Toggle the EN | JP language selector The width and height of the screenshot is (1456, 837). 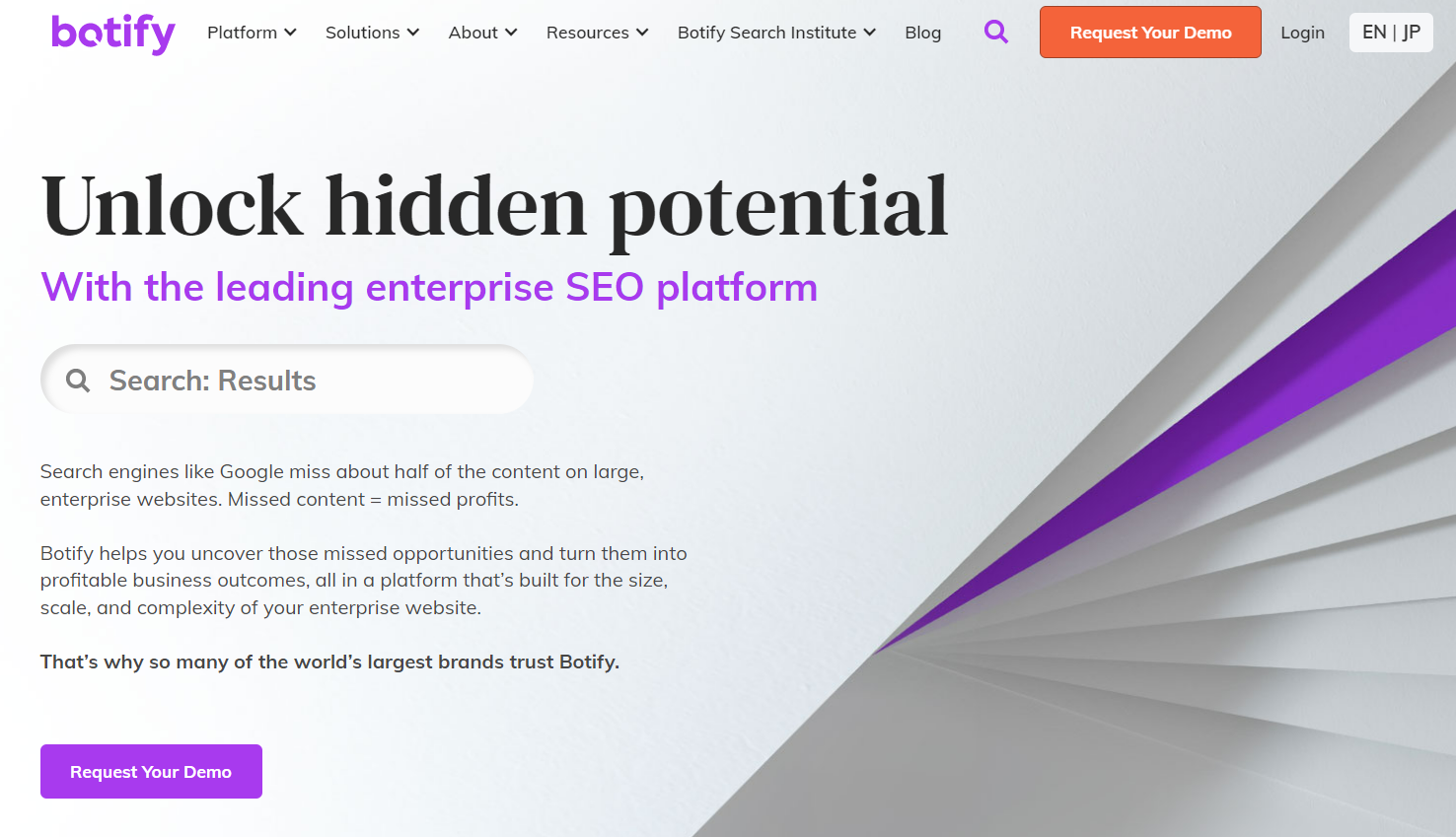(x=1391, y=32)
